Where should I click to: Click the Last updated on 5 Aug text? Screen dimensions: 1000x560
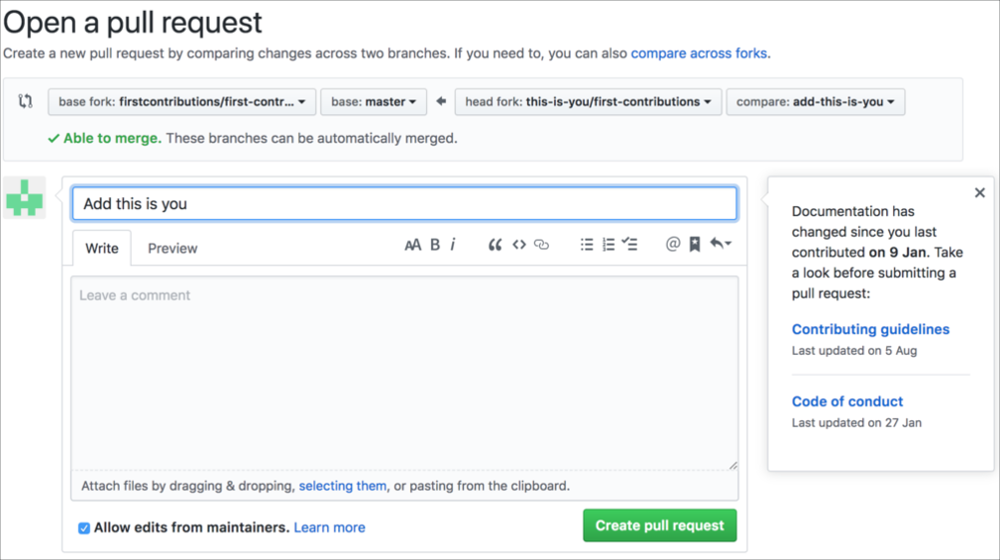(854, 351)
